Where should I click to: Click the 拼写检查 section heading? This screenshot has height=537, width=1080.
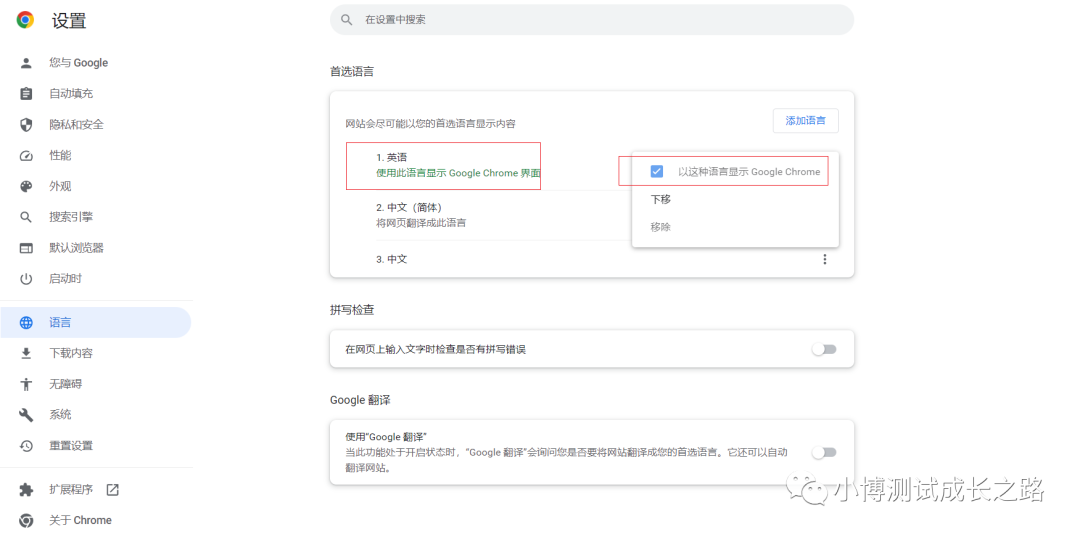(x=352, y=310)
